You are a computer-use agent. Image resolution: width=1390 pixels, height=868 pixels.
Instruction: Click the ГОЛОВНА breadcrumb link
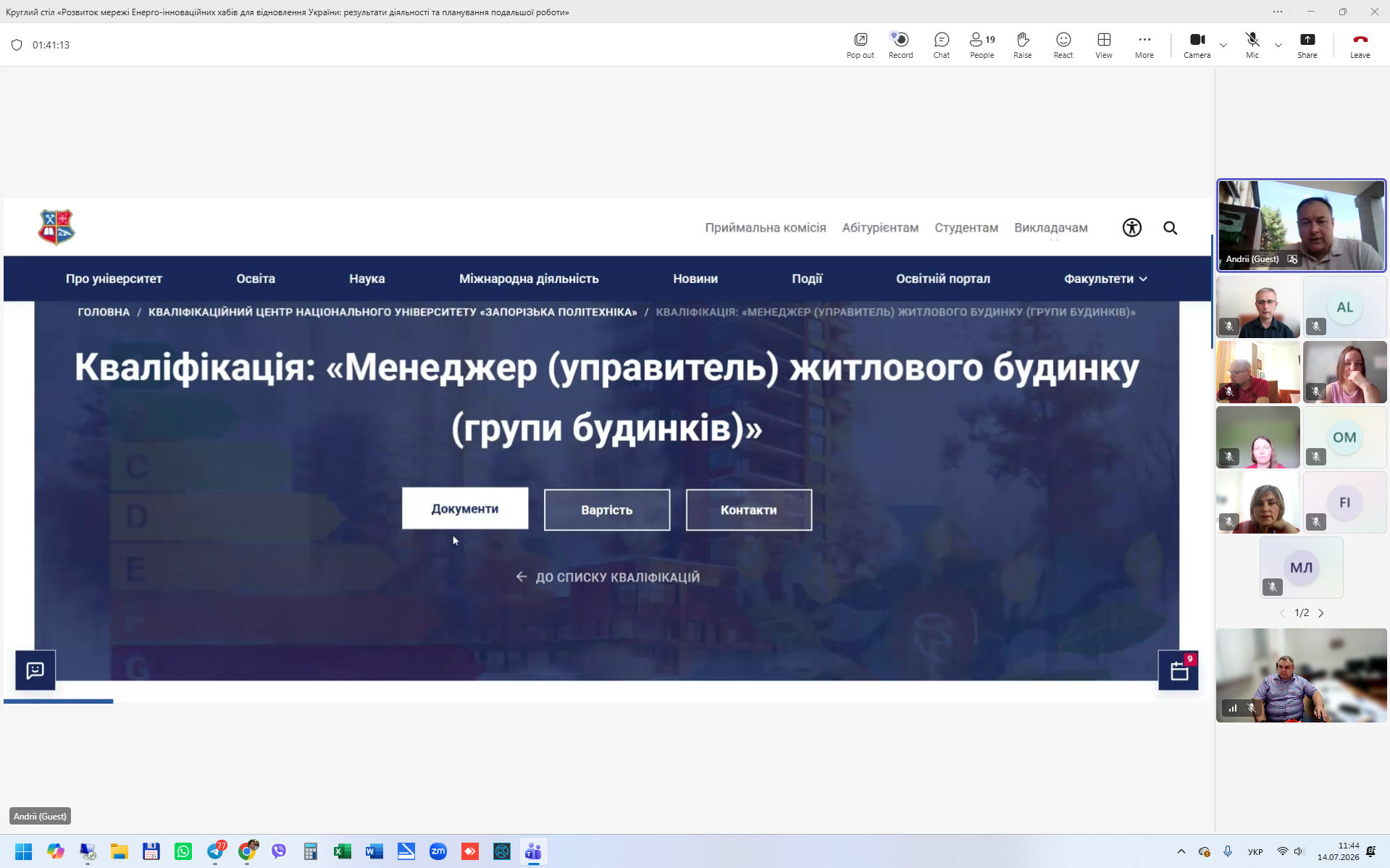pyautogui.click(x=104, y=312)
